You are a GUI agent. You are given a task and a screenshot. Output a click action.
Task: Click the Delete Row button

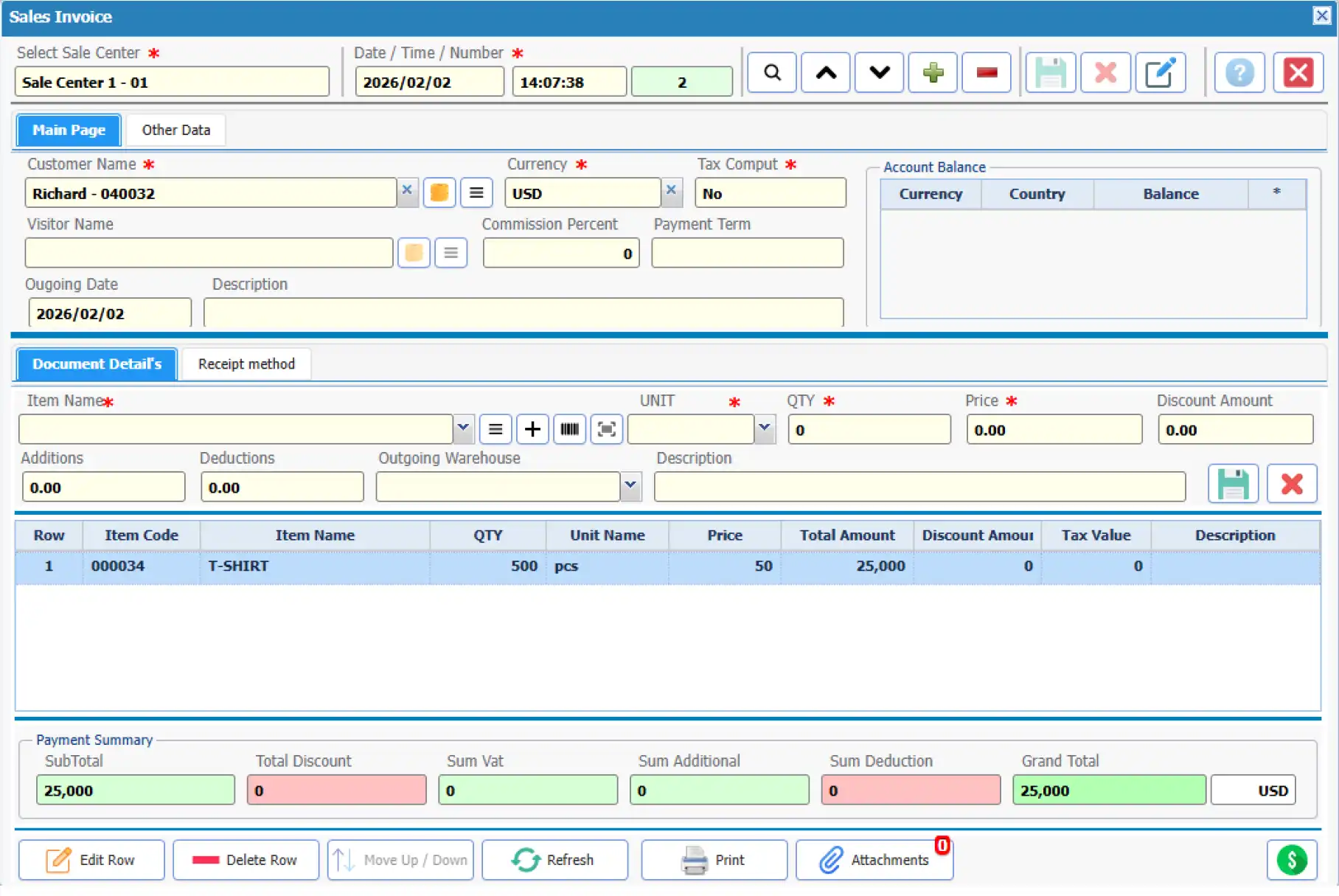point(246,860)
